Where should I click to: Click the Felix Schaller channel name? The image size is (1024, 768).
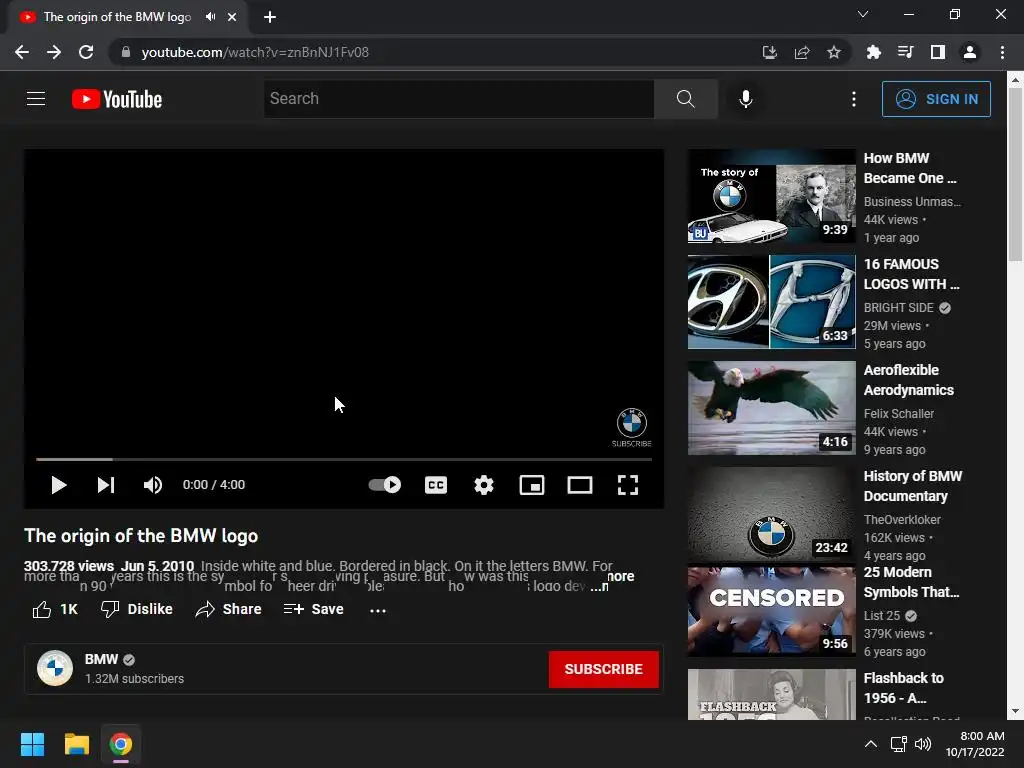tap(899, 413)
